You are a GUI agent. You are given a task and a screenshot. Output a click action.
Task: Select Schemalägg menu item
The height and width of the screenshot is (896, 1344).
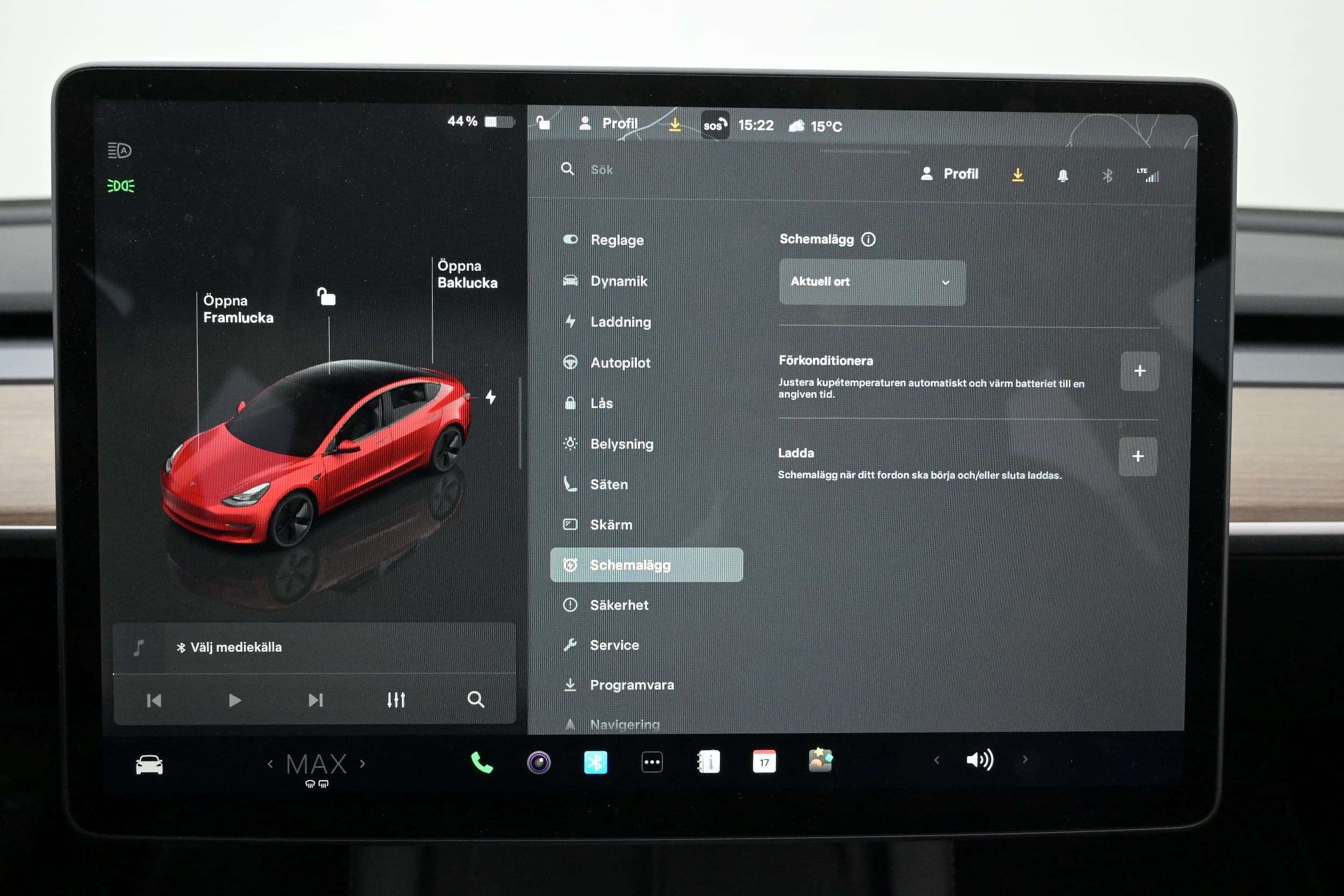click(x=646, y=565)
